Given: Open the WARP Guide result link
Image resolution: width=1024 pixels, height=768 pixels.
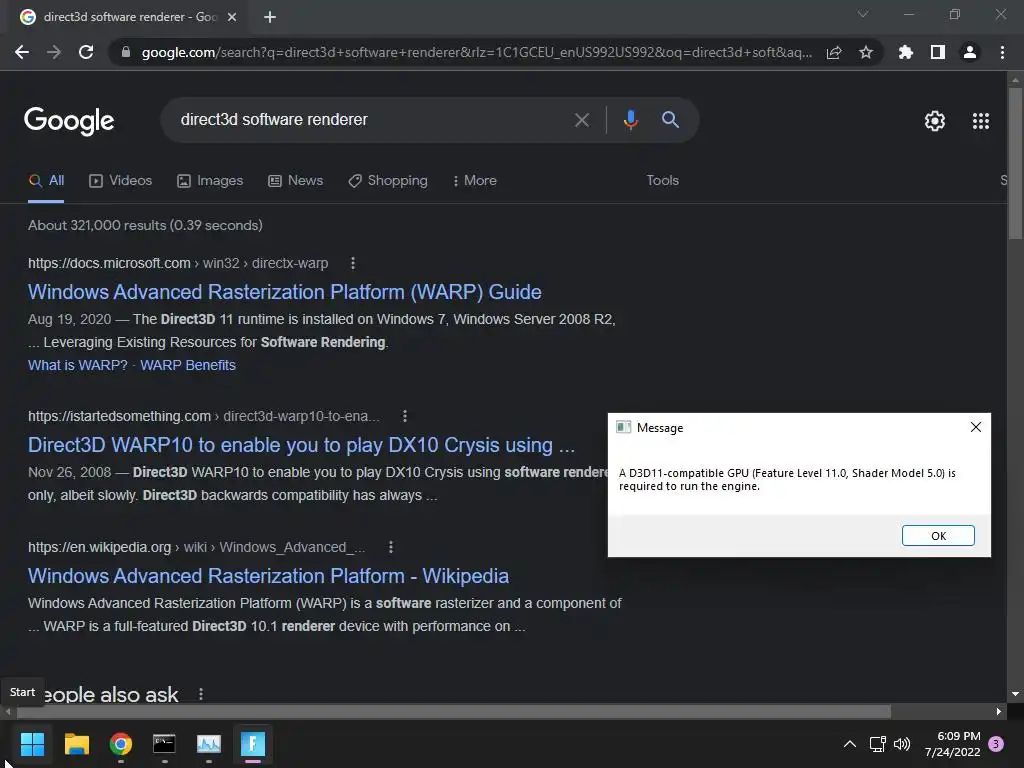Looking at the screenshot, I should 285,292.
